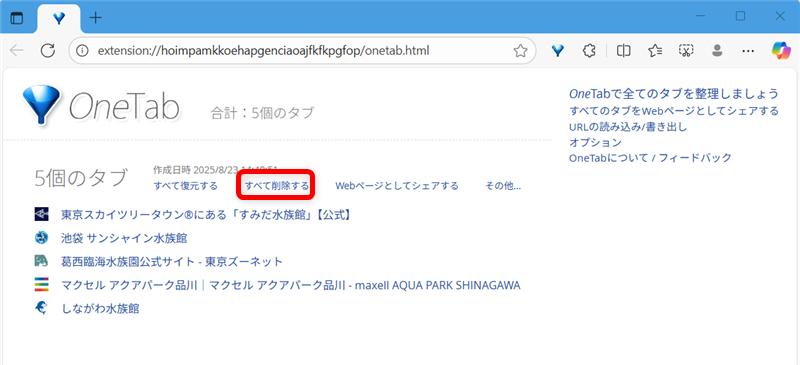The height and width of the screenshot is (365, 800).
Task: Open Settings and more menu
Action: 748,50
